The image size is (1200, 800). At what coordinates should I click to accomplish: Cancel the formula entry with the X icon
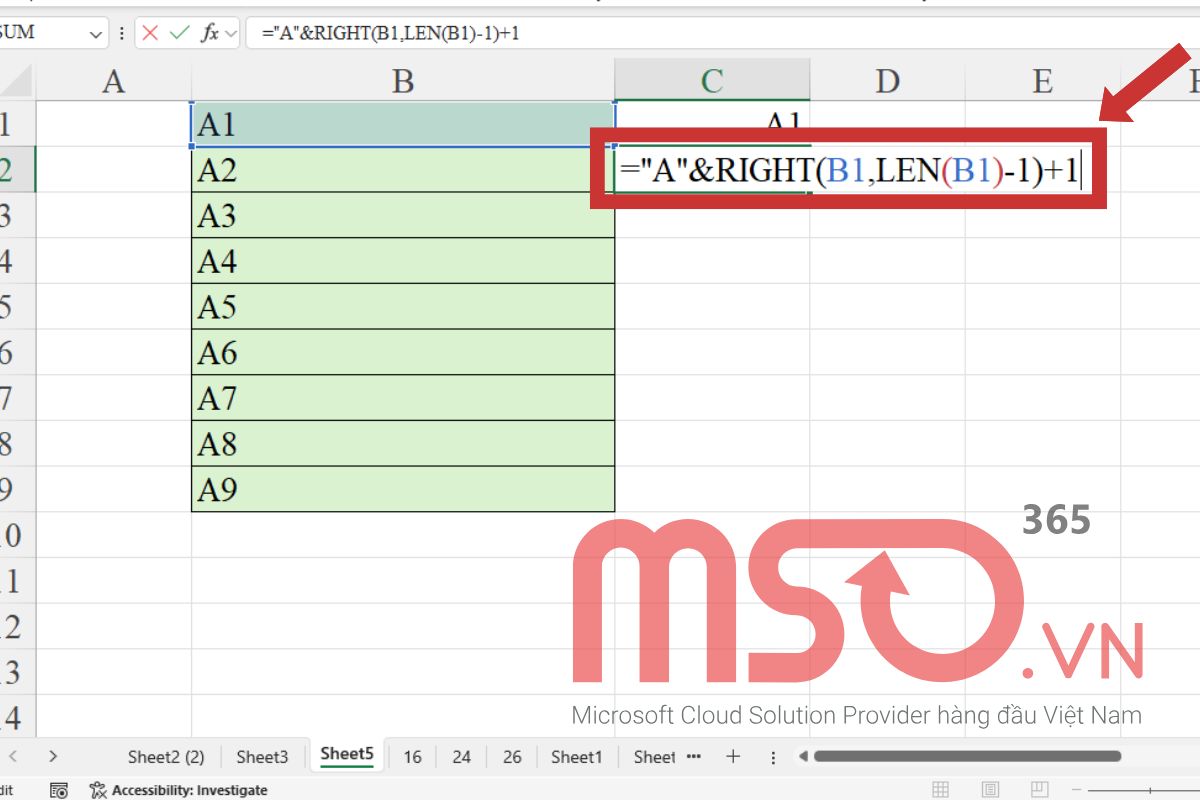(150, 33)
